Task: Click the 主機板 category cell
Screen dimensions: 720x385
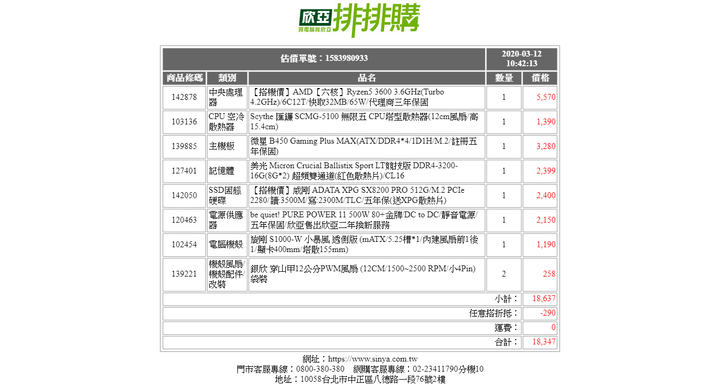Action: (227, 146)
